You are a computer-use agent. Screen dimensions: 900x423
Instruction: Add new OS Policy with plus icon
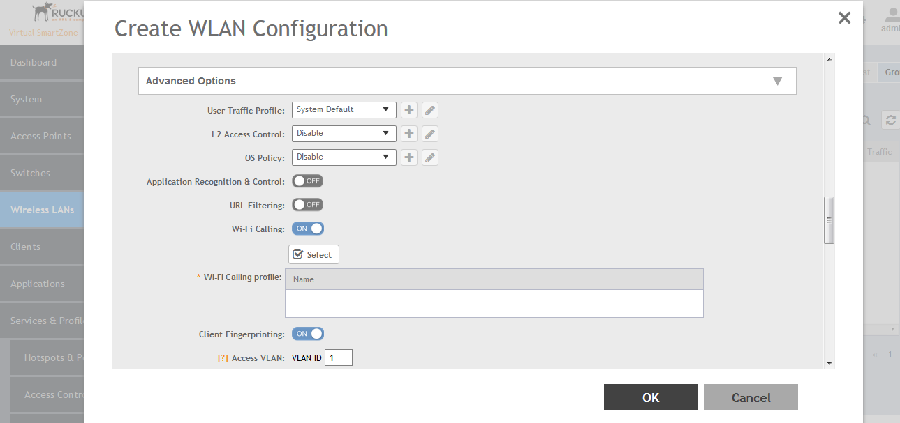409,157
